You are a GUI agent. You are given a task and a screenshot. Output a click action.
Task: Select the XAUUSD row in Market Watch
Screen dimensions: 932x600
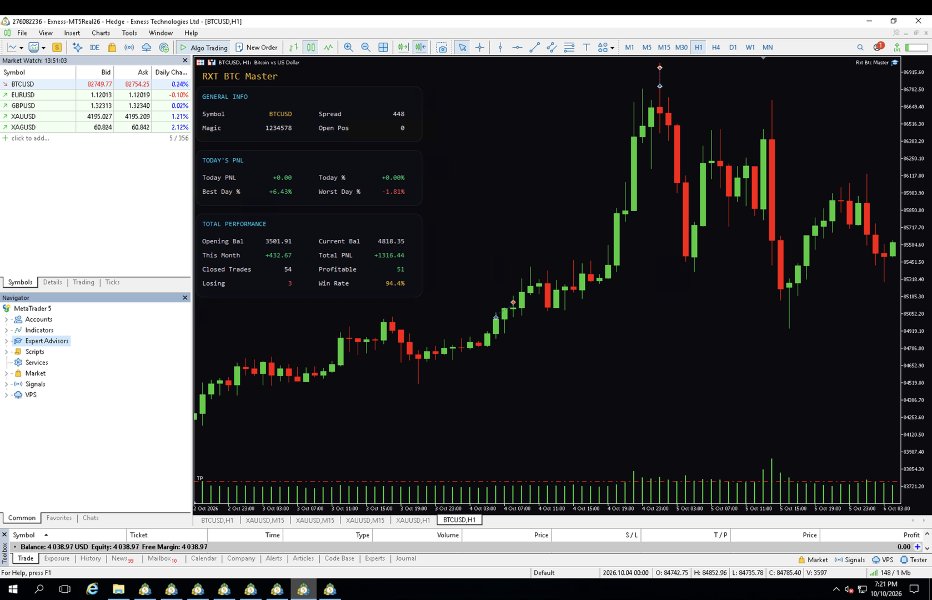point(95,116)
